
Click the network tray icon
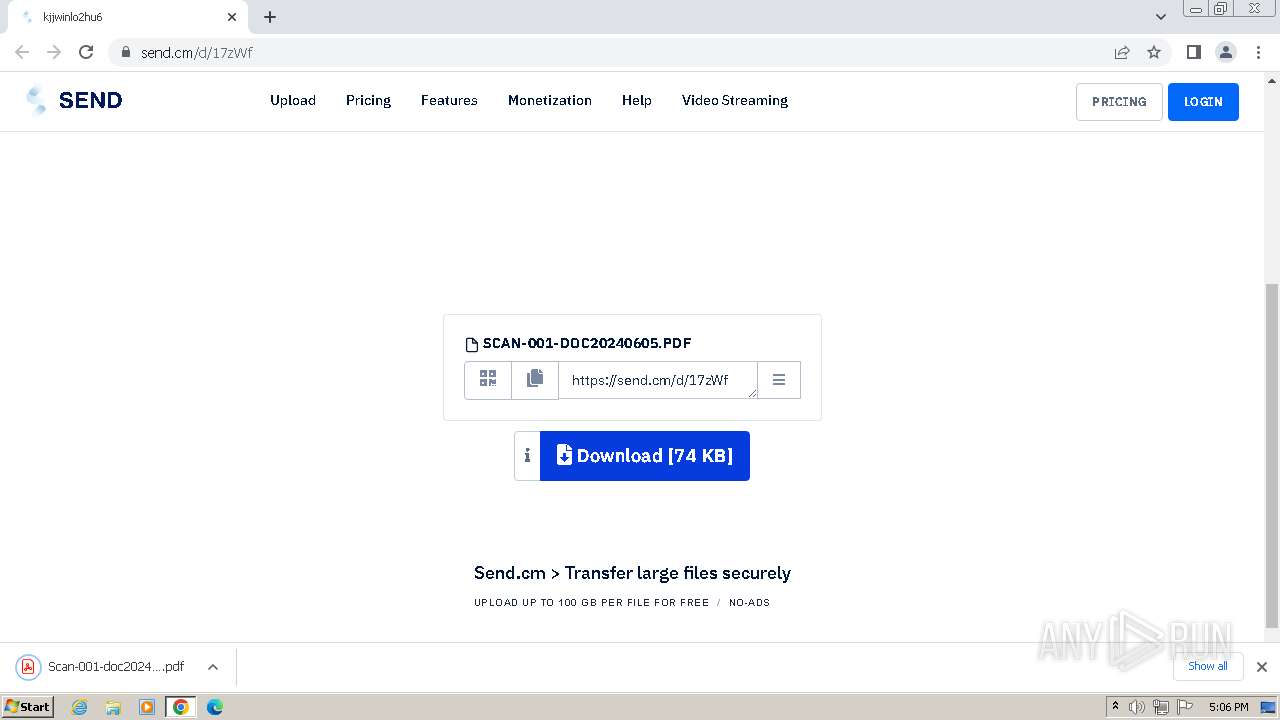pos(1161,707)
